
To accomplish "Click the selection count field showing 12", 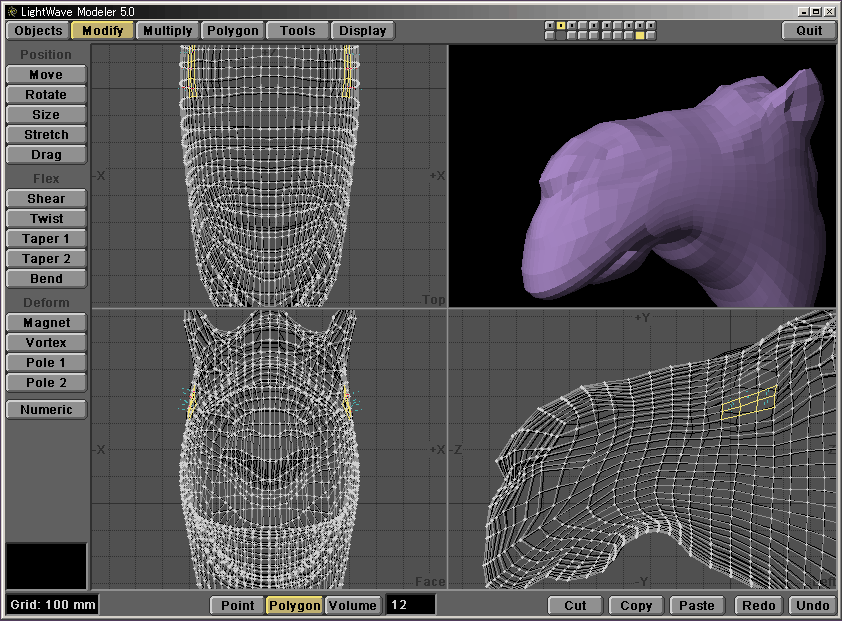I will (x=410, y=605).
